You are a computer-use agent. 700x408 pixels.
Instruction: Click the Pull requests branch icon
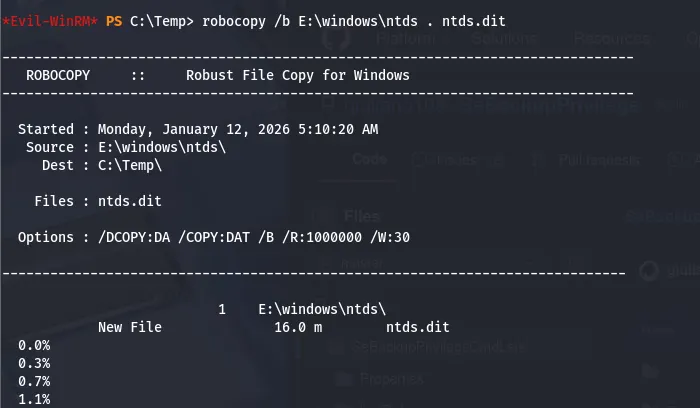point(535,159)
